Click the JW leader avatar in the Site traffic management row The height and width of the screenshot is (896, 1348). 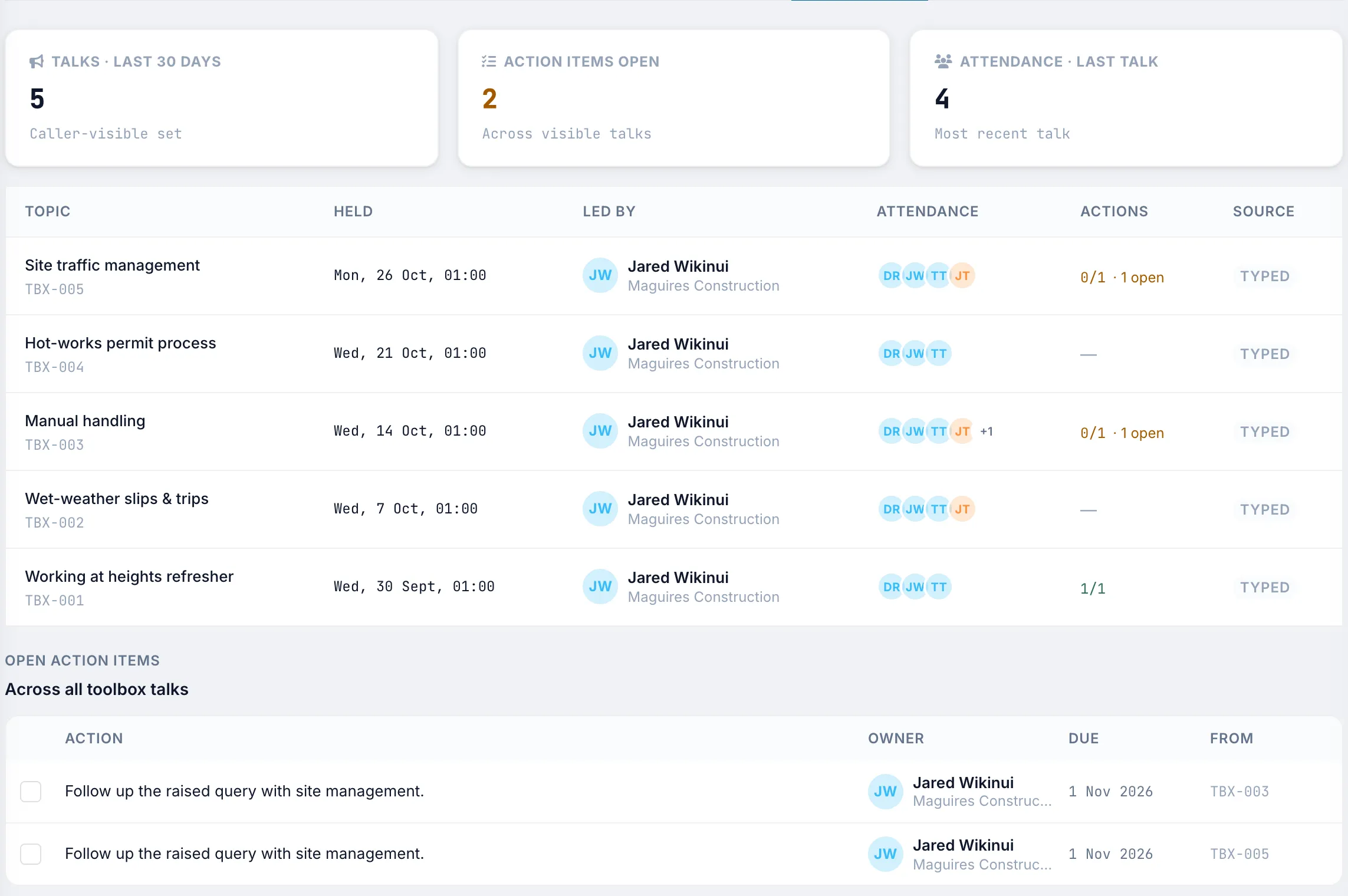(600, 275)
